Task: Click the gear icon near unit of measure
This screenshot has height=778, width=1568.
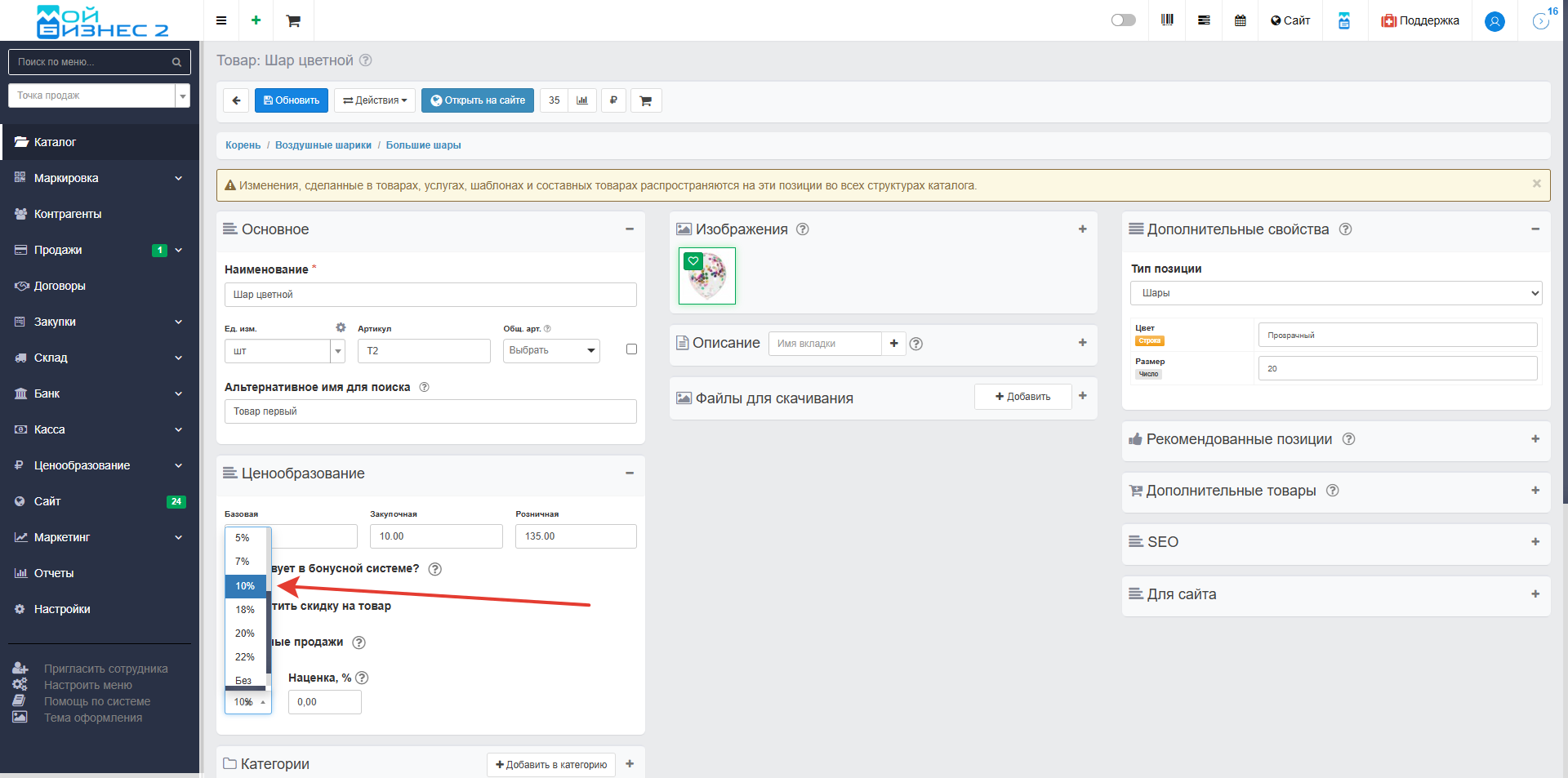Action: tap(341, 327)
